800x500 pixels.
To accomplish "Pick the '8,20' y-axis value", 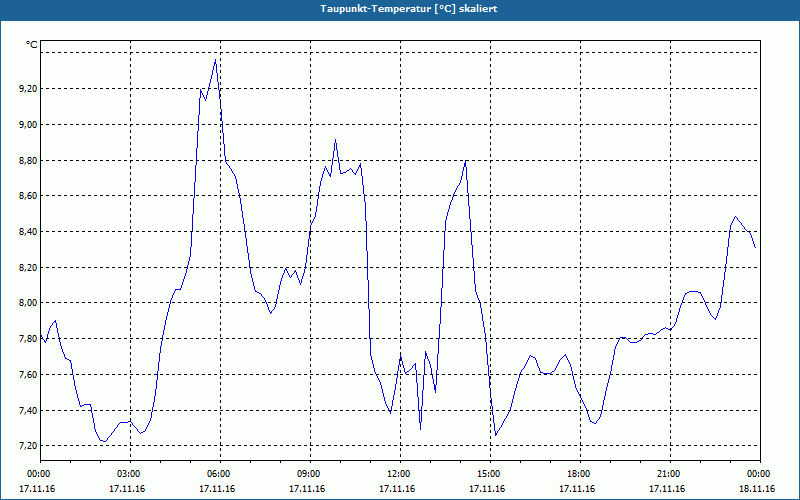I will click(x=28, y=267).
